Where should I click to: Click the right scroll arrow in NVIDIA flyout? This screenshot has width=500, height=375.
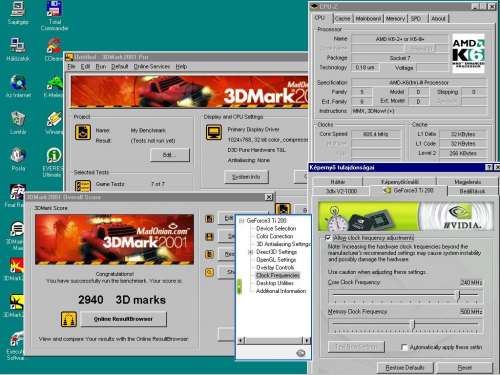click(x=307, y=340)
